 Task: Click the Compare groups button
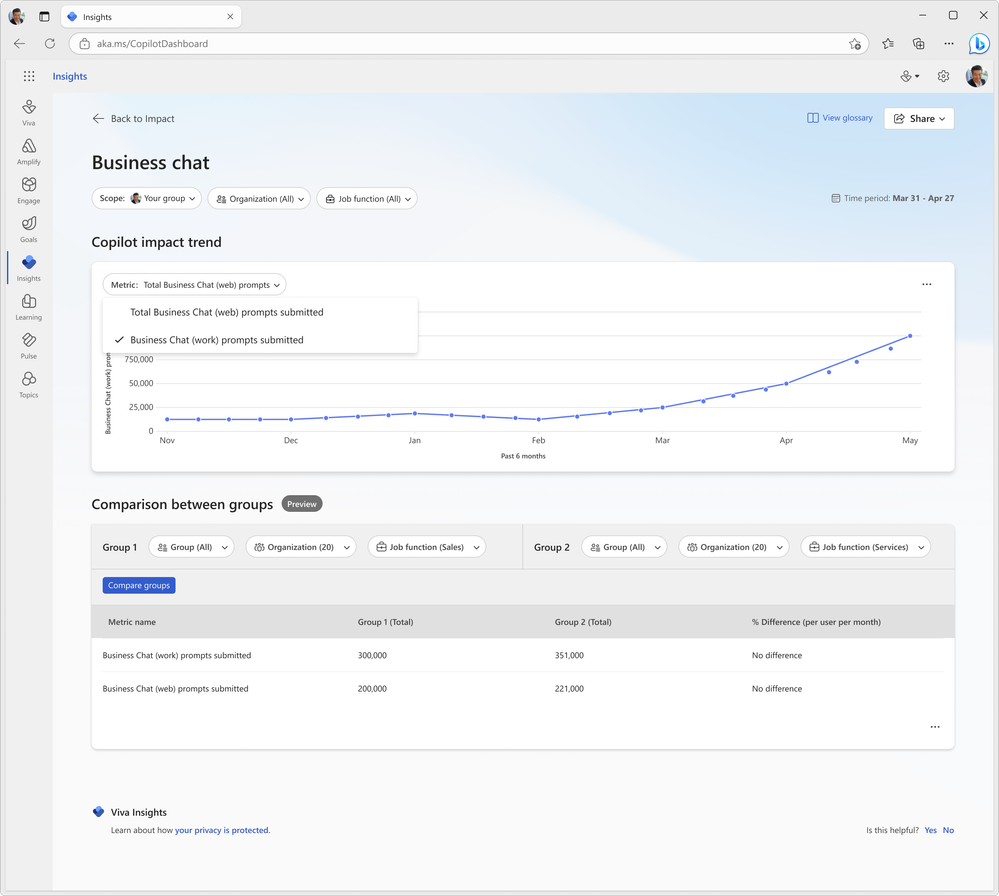[x=139, y=585]
